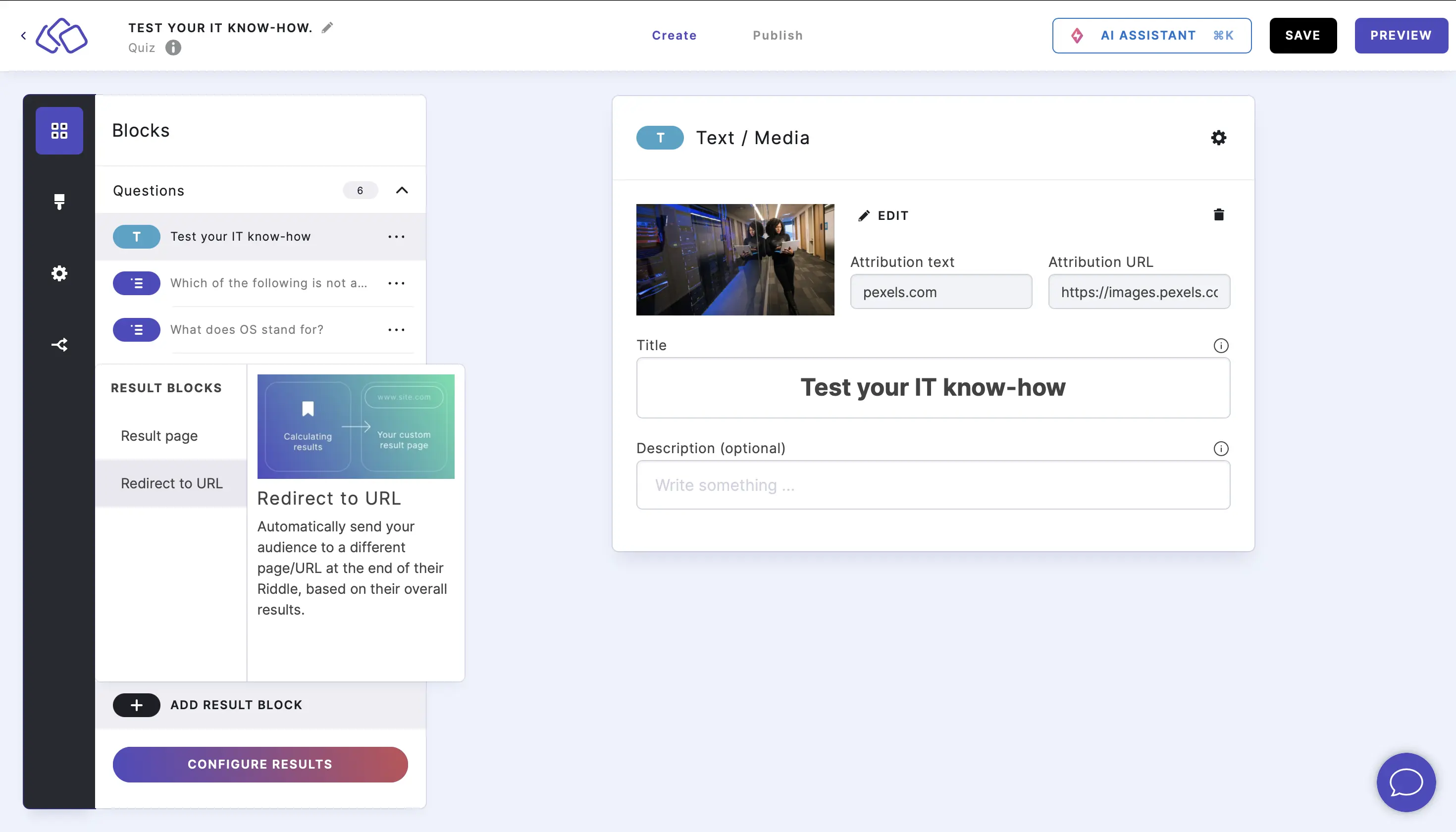Click the cover image thumbnail to preview
Viewport: 1456px width, 832px height.
tap(735, 259)
